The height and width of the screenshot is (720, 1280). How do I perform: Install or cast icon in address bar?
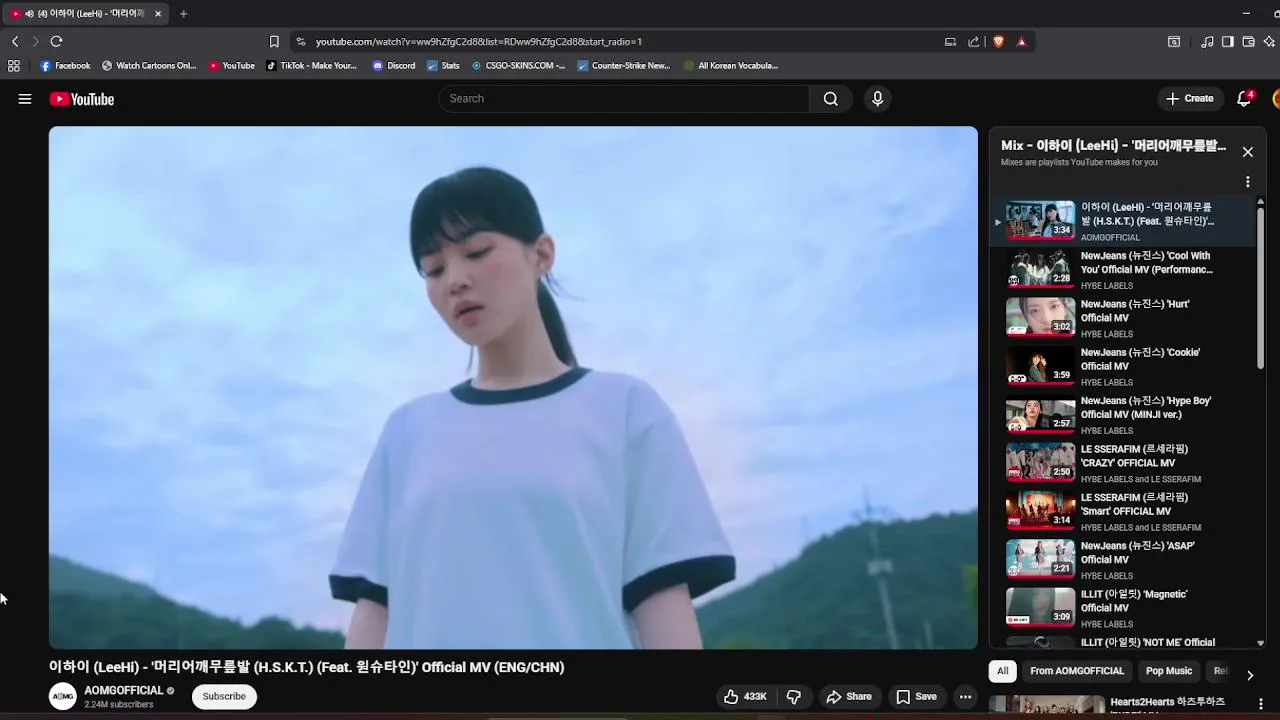pyautogui.click(x=950, y=42)
